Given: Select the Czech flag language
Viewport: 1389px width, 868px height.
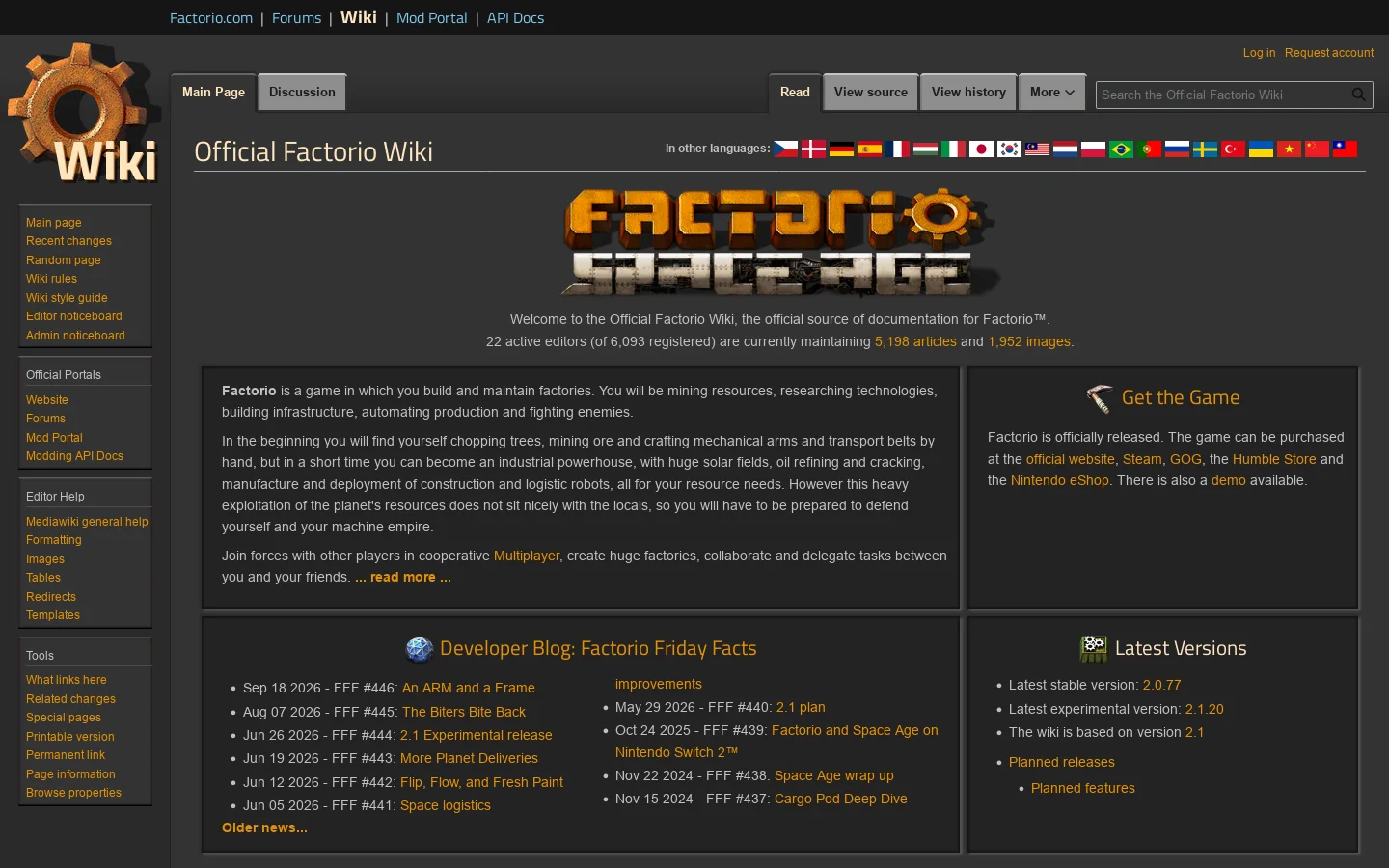Looking at the screenshot, I should [786, 149].
